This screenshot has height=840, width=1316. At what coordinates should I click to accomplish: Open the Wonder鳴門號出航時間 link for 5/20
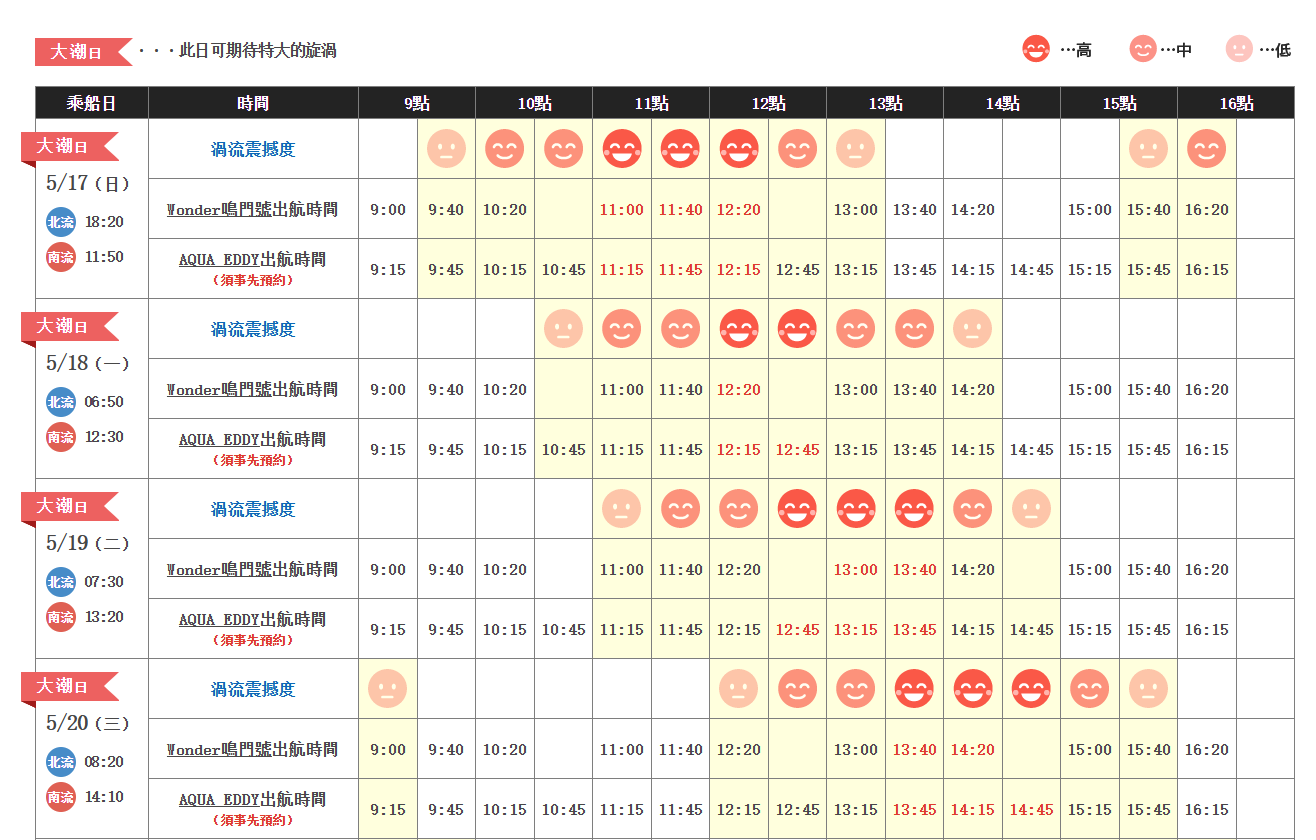[x=252, y=750]
